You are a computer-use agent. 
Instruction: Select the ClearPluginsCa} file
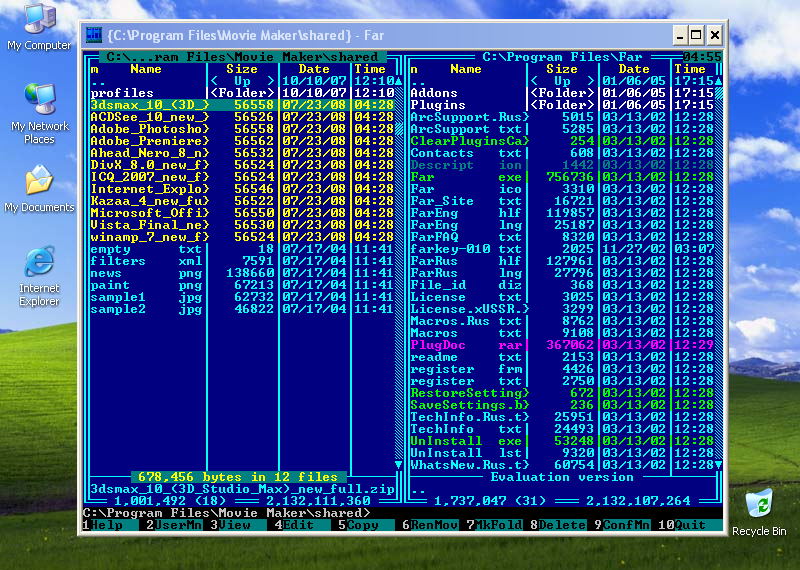click(562, 141)
